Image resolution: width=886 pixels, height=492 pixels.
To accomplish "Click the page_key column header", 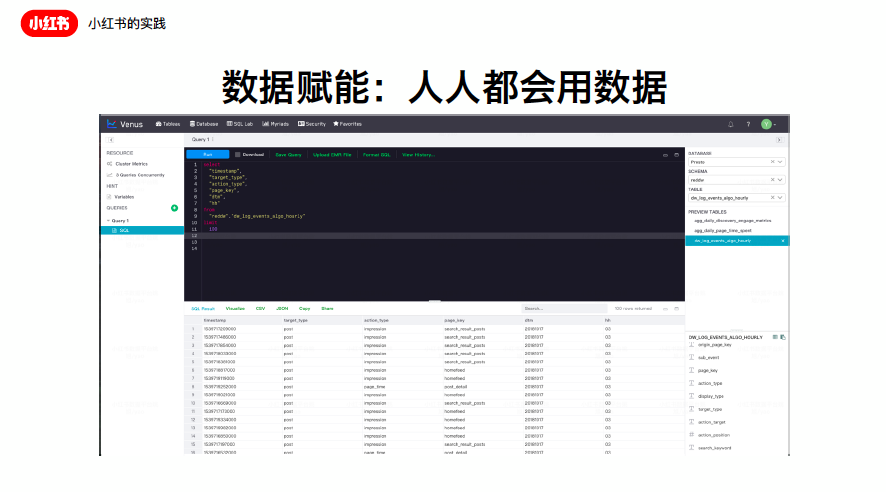I will [454, 320].
